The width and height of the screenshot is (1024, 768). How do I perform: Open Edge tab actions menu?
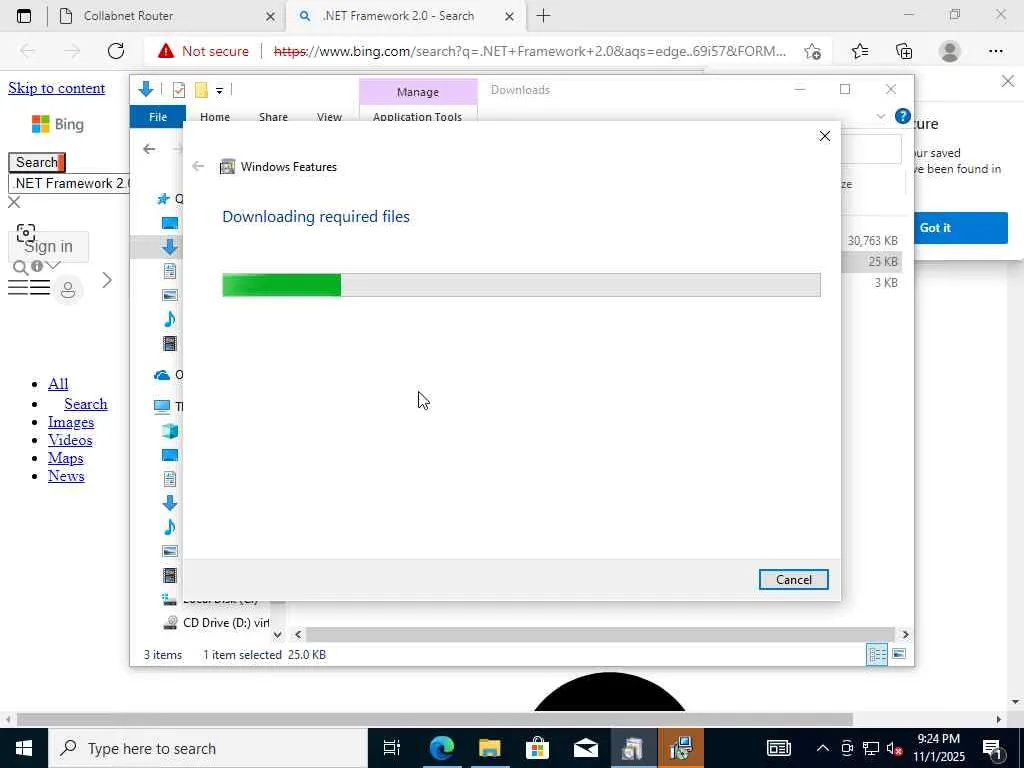tap(24, 16)
